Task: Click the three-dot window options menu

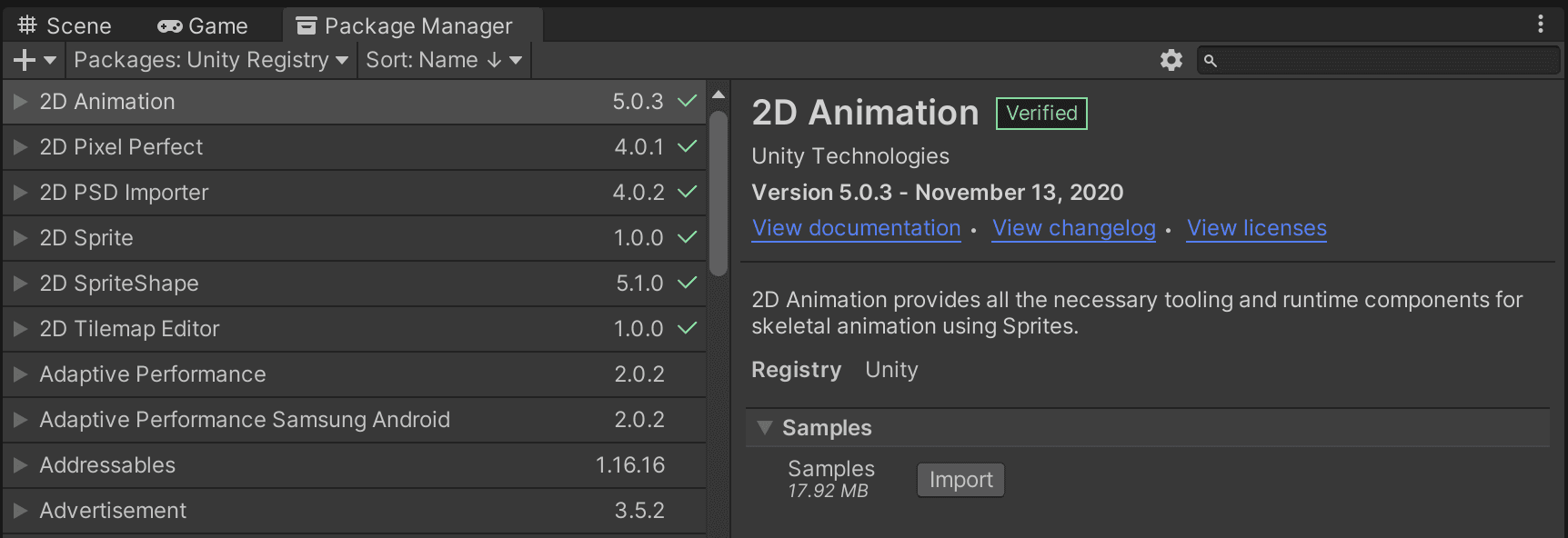Action: click(1540, 25)
